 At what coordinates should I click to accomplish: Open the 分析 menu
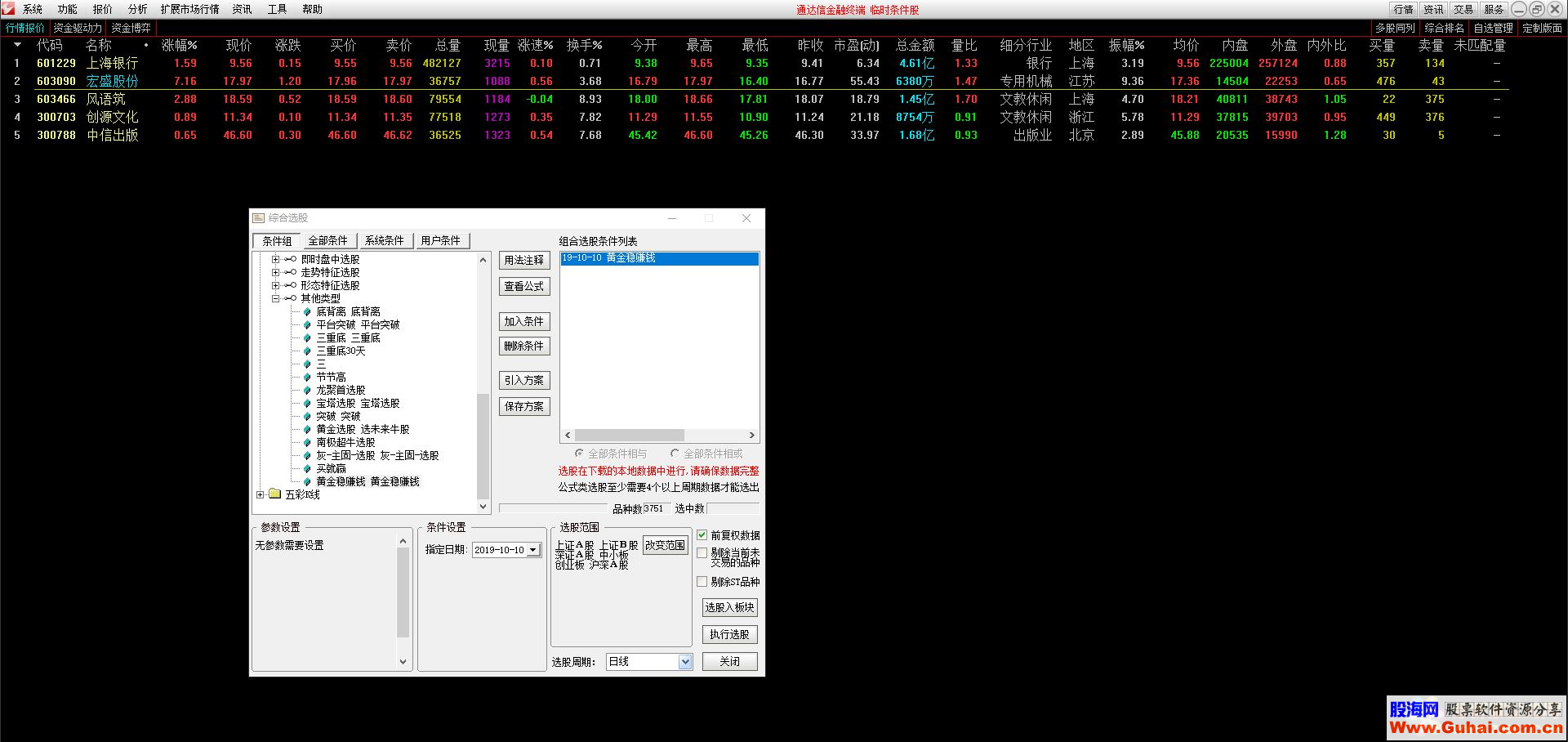pyautogui.click(x=137, y=9)
